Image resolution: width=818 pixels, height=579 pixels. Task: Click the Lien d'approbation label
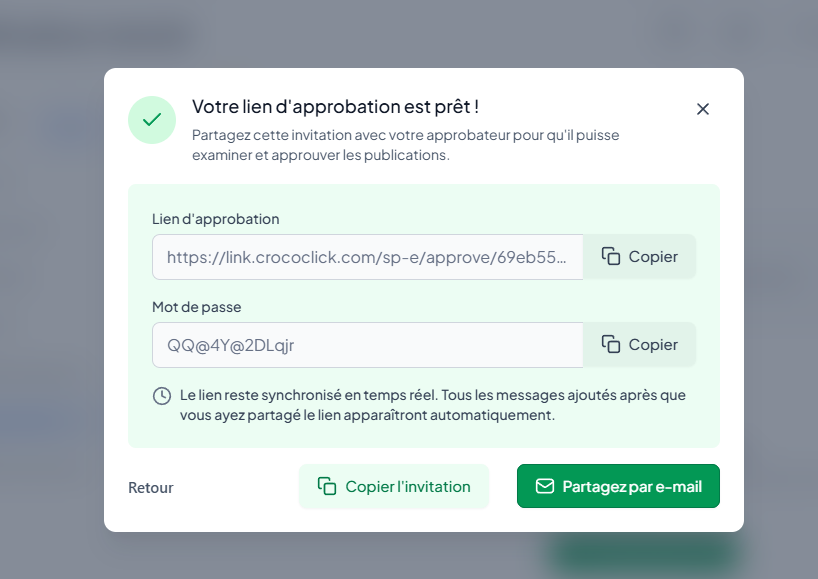tap(215, 219)
